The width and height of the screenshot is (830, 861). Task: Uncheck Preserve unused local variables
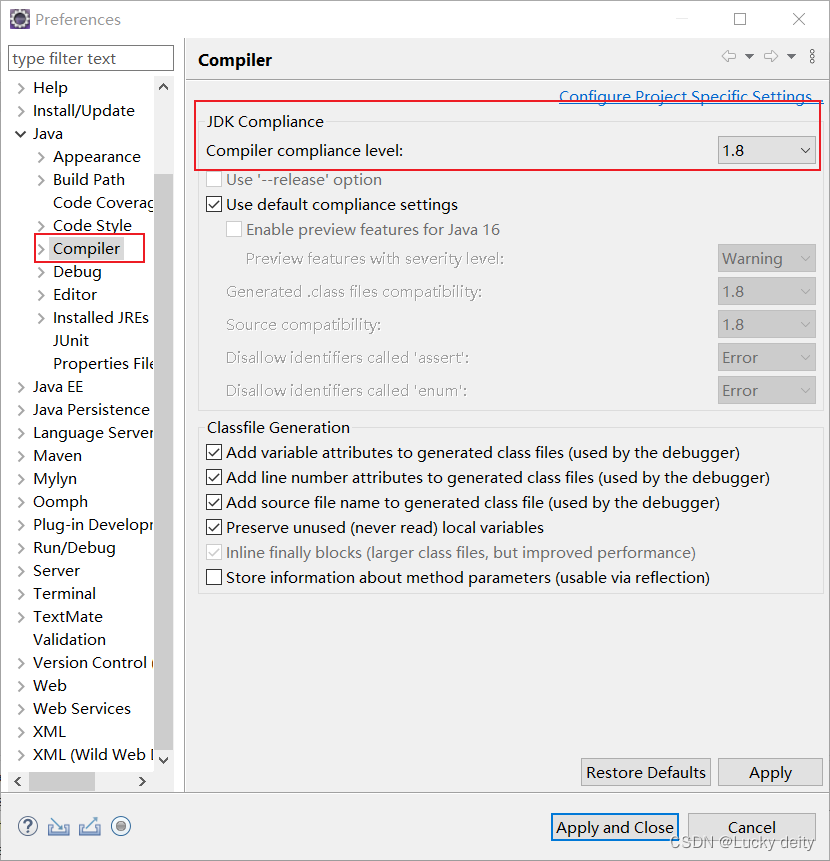coord(213,527)
